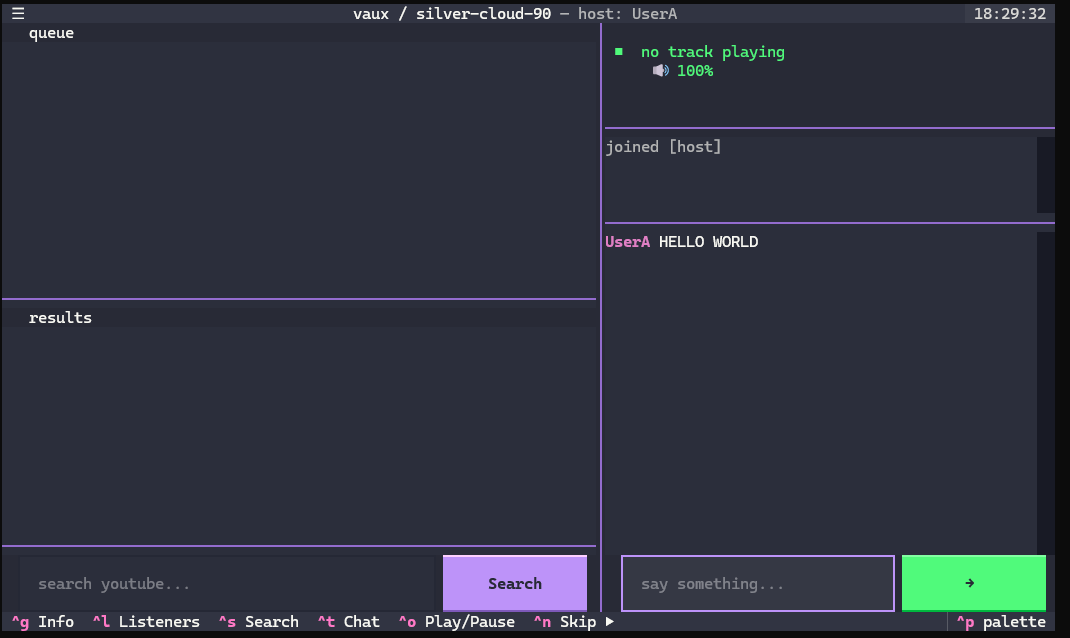Viewport: 1070px width, 638px height.
Task: Toggle Play/Pause in the footer
Action: [x=457, y=622]
